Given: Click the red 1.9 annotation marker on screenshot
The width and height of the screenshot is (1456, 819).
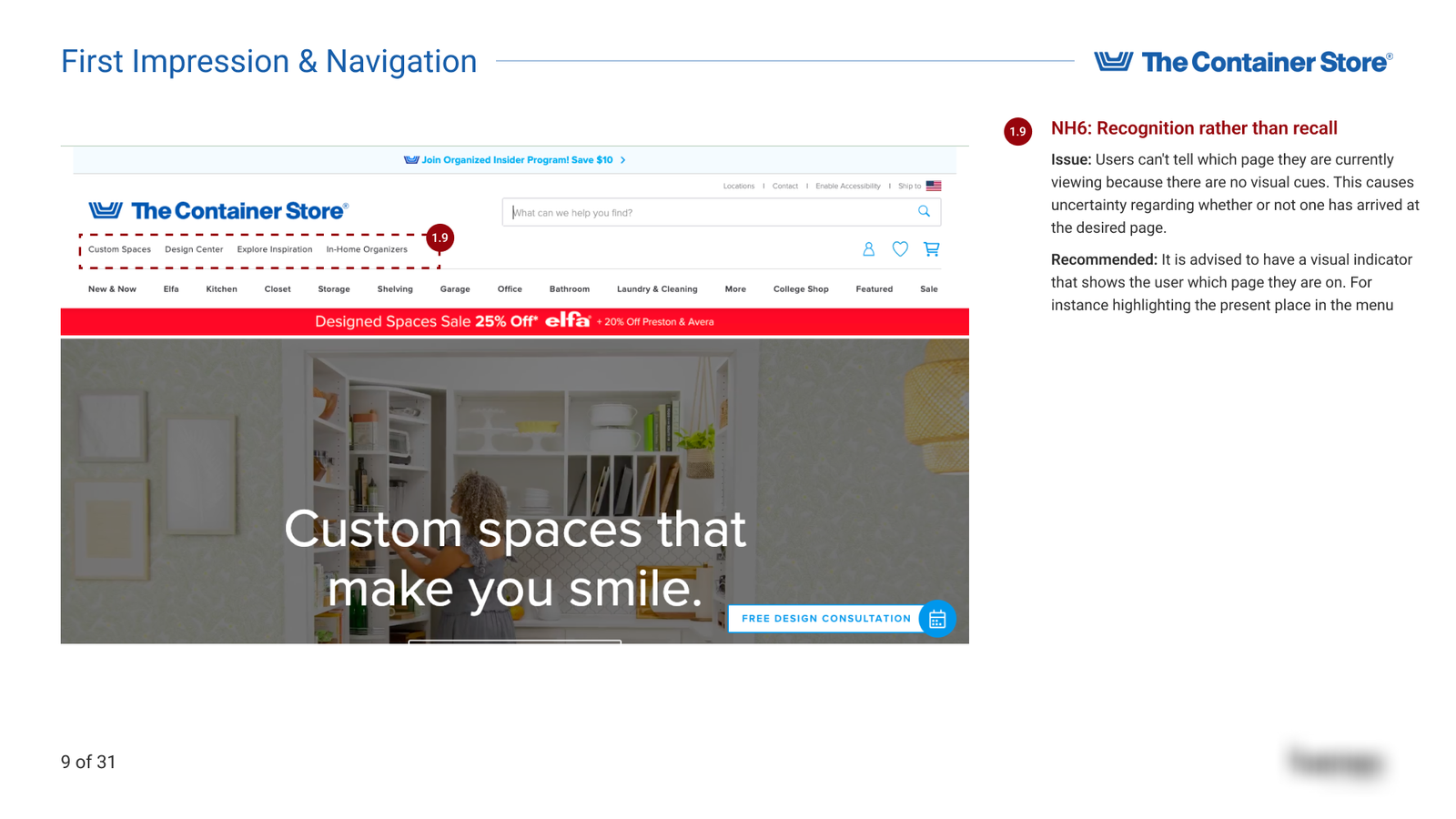Looking at the screenshot, I should [x=440, y=238].
